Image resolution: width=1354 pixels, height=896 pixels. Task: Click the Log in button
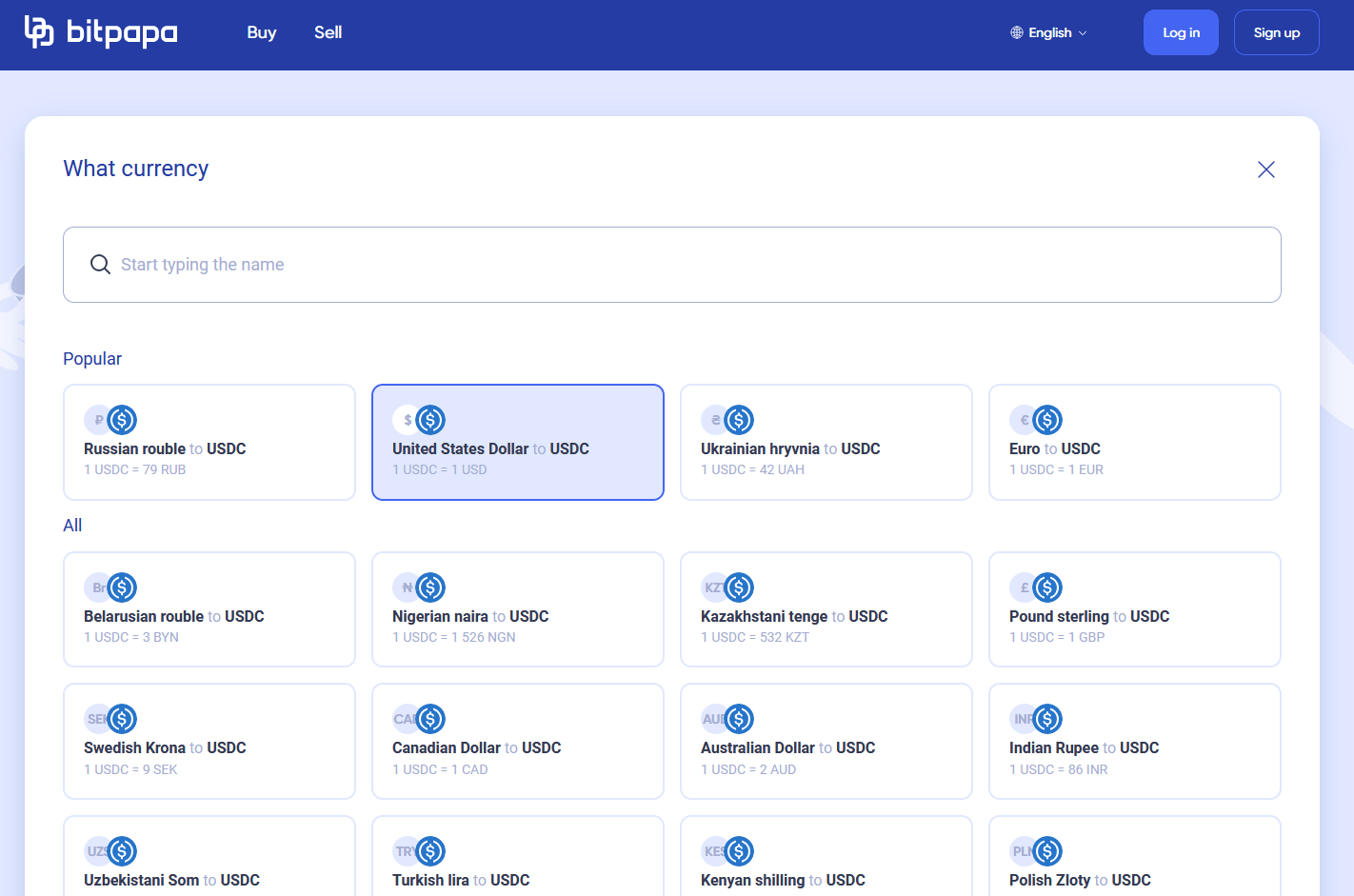[1181, 32]
